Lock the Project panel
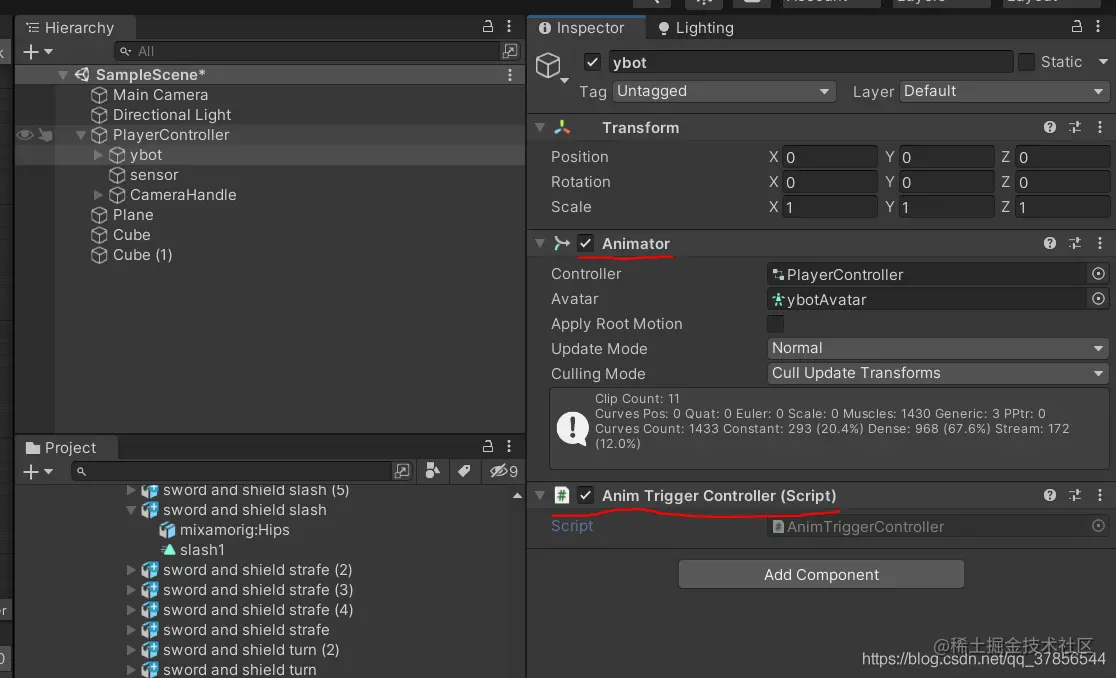The height and width of the screenshot is (678, 1116). [x=488, y=446]
